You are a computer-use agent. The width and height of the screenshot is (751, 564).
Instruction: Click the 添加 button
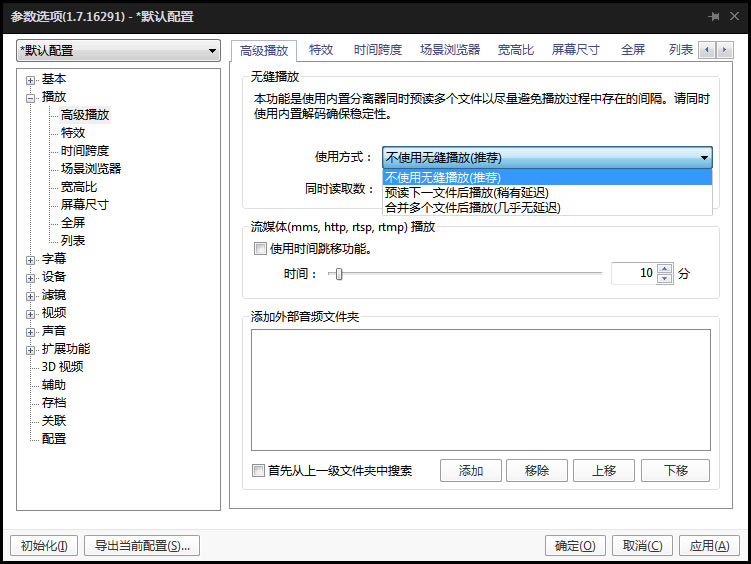click(x=471, y=471)
